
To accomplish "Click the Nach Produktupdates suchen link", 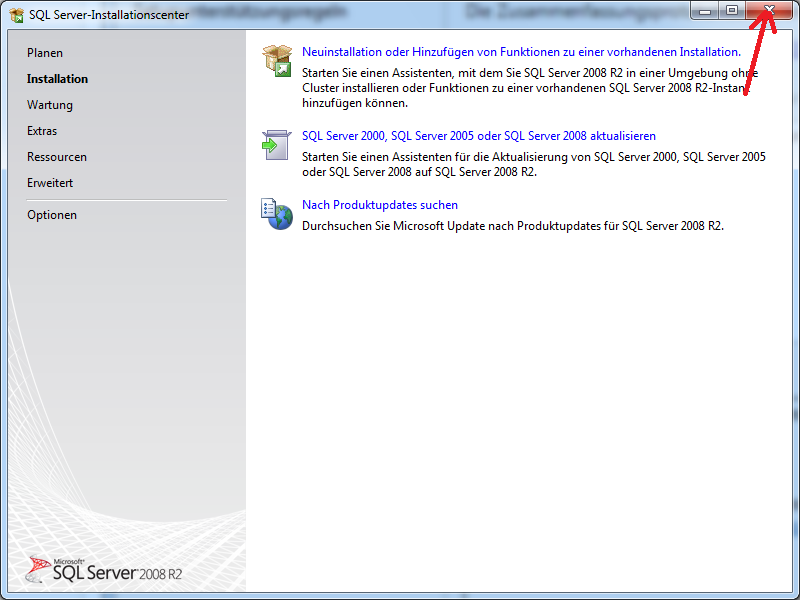I will (380, 205).
